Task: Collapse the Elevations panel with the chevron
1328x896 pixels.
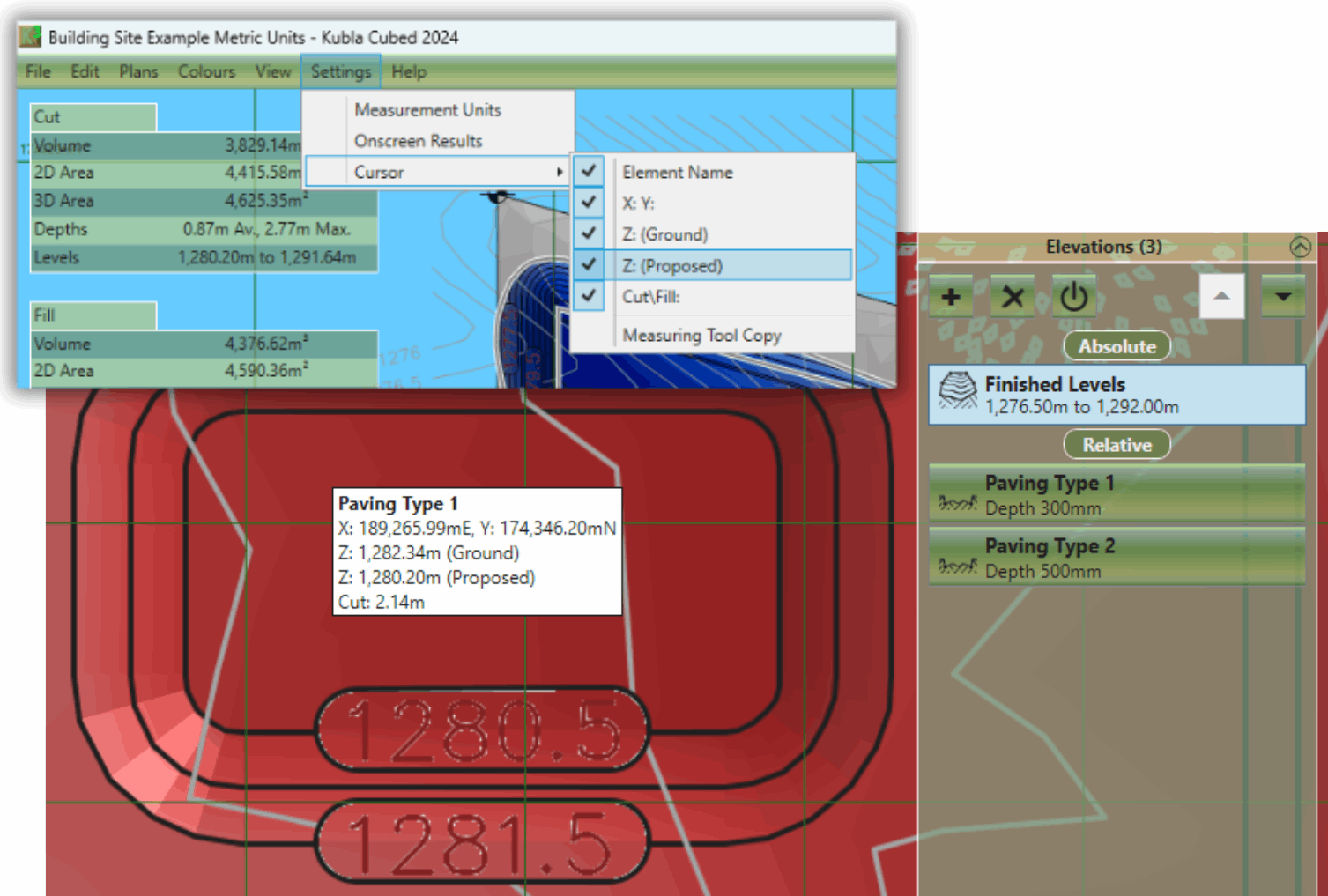Action: 1300,247
